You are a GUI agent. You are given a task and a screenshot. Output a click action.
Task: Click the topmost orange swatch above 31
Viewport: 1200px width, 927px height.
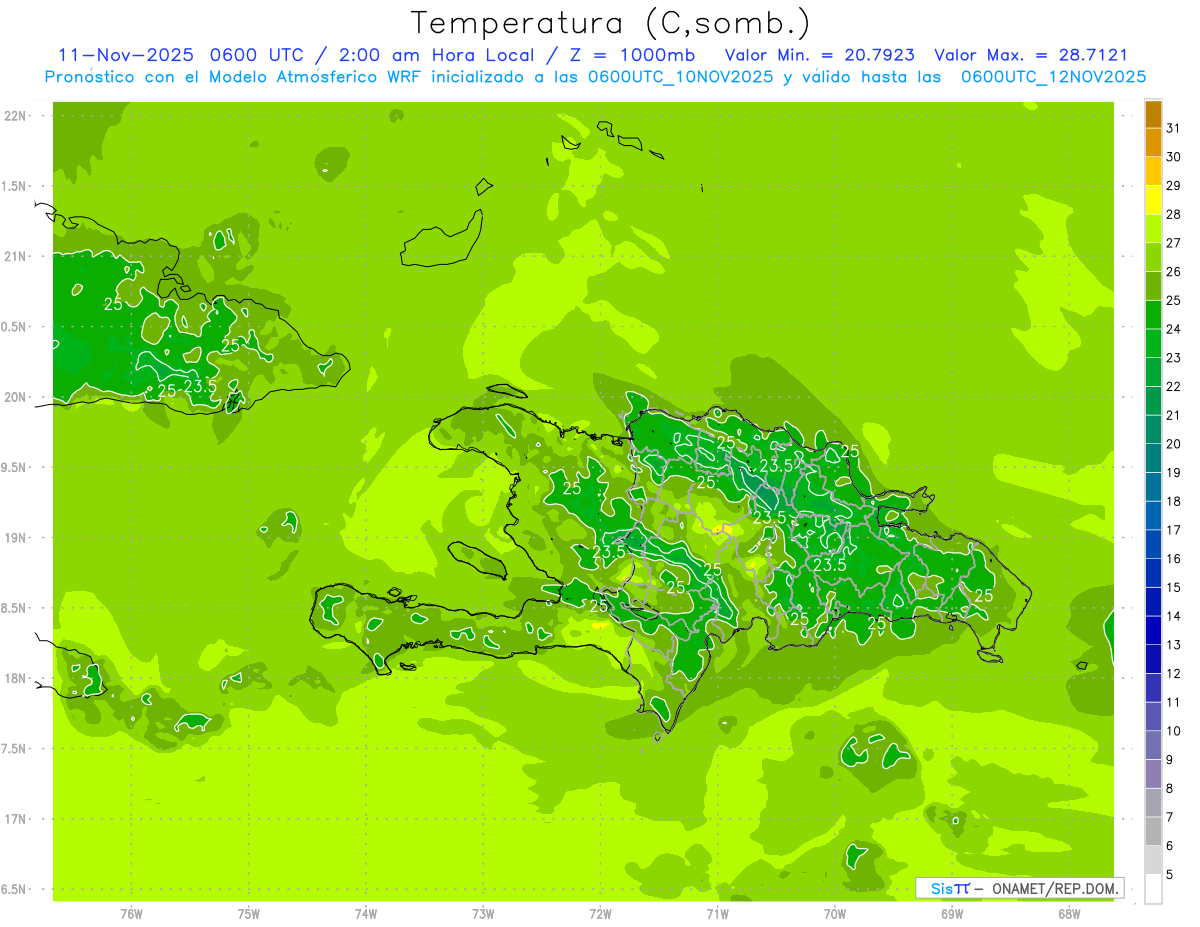click(1153, 113)
